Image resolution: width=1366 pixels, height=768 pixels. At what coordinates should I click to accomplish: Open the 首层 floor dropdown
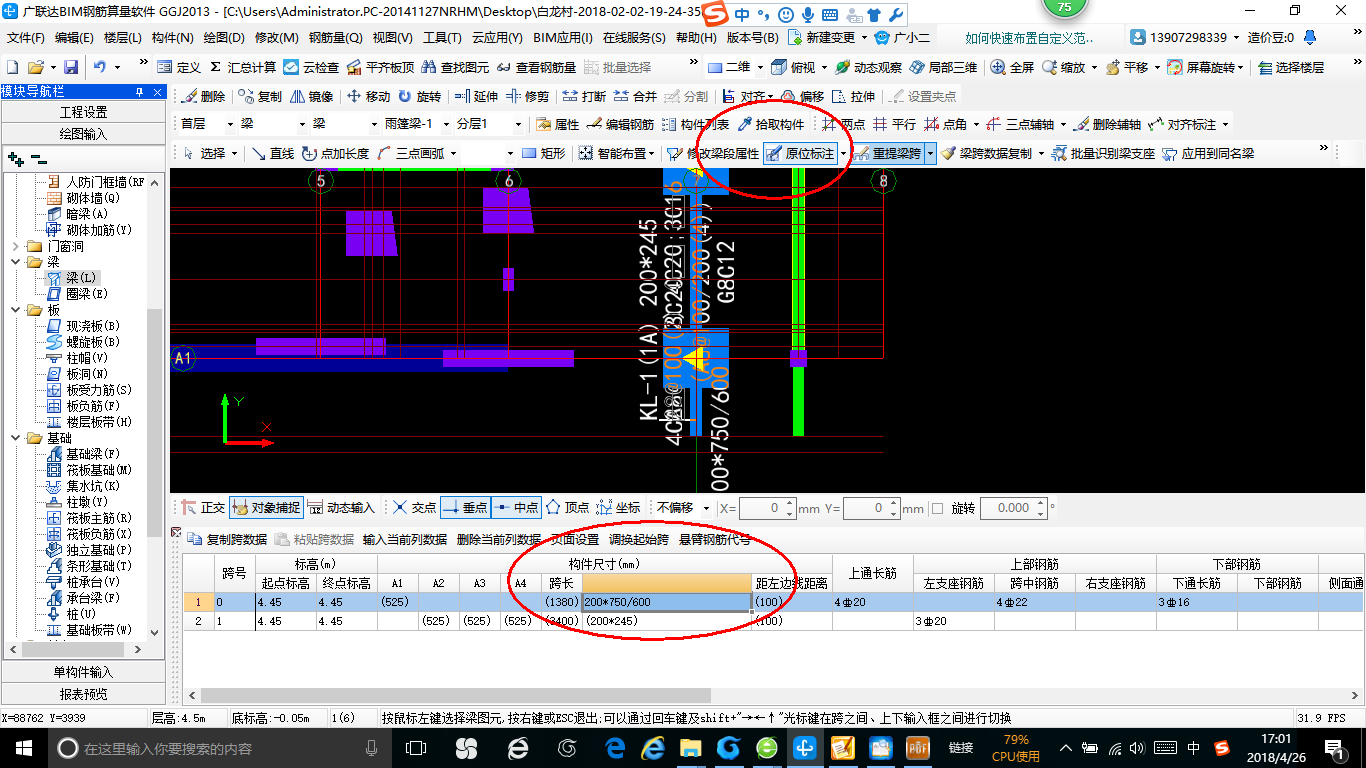click(x=230, y=124)
